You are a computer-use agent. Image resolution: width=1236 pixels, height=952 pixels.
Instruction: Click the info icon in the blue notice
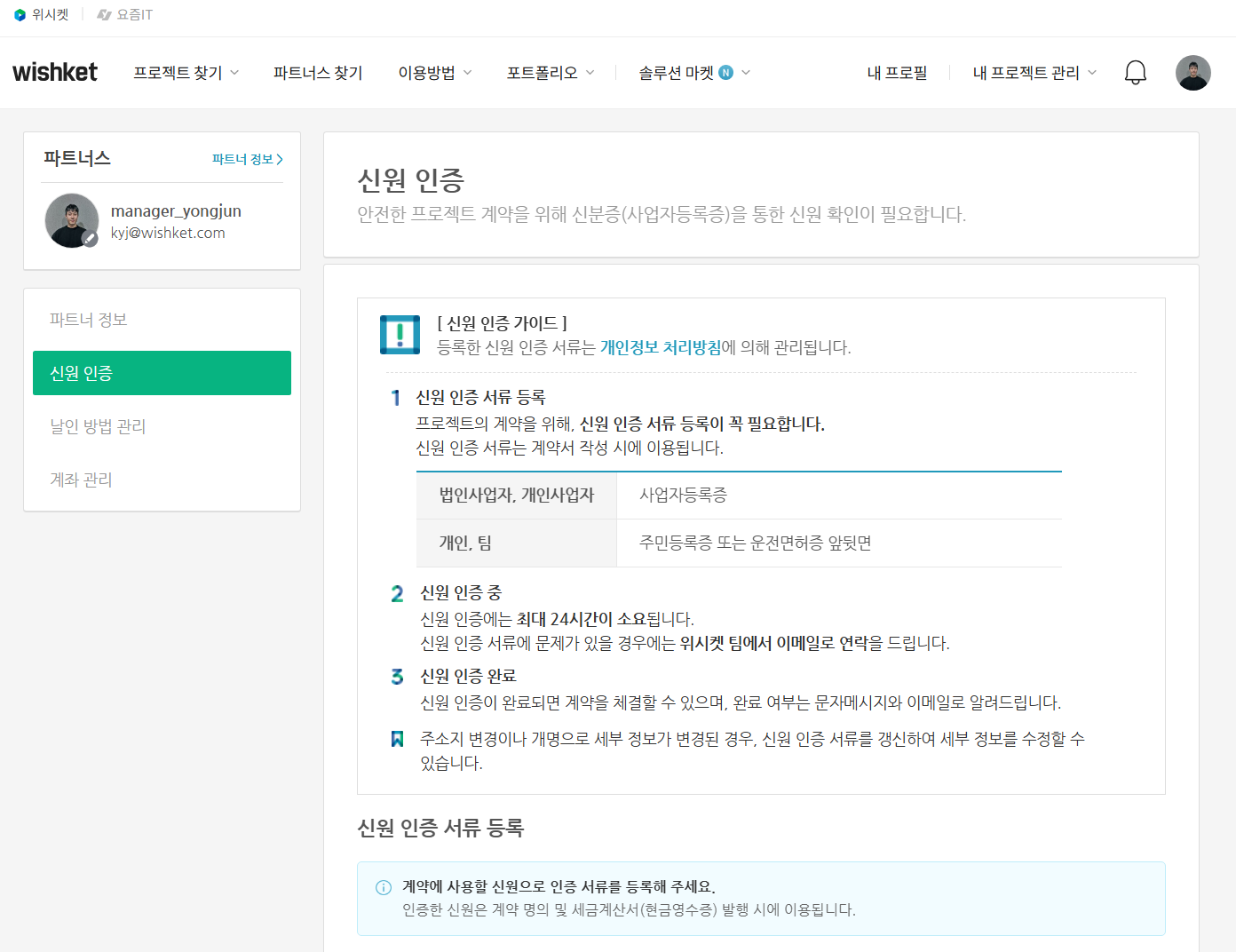coord(384,887)
